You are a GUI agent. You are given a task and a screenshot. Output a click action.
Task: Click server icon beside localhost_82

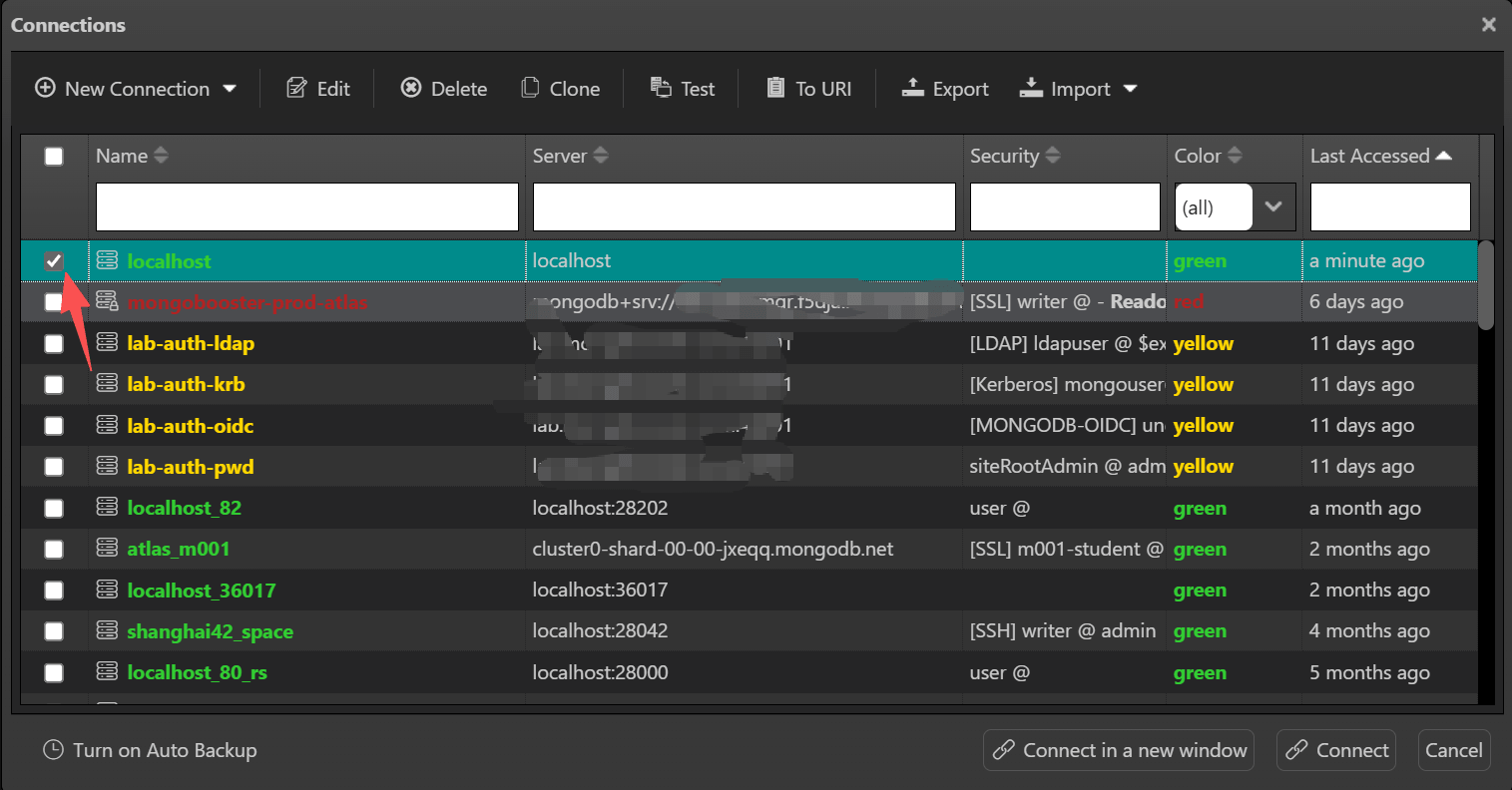107,507
